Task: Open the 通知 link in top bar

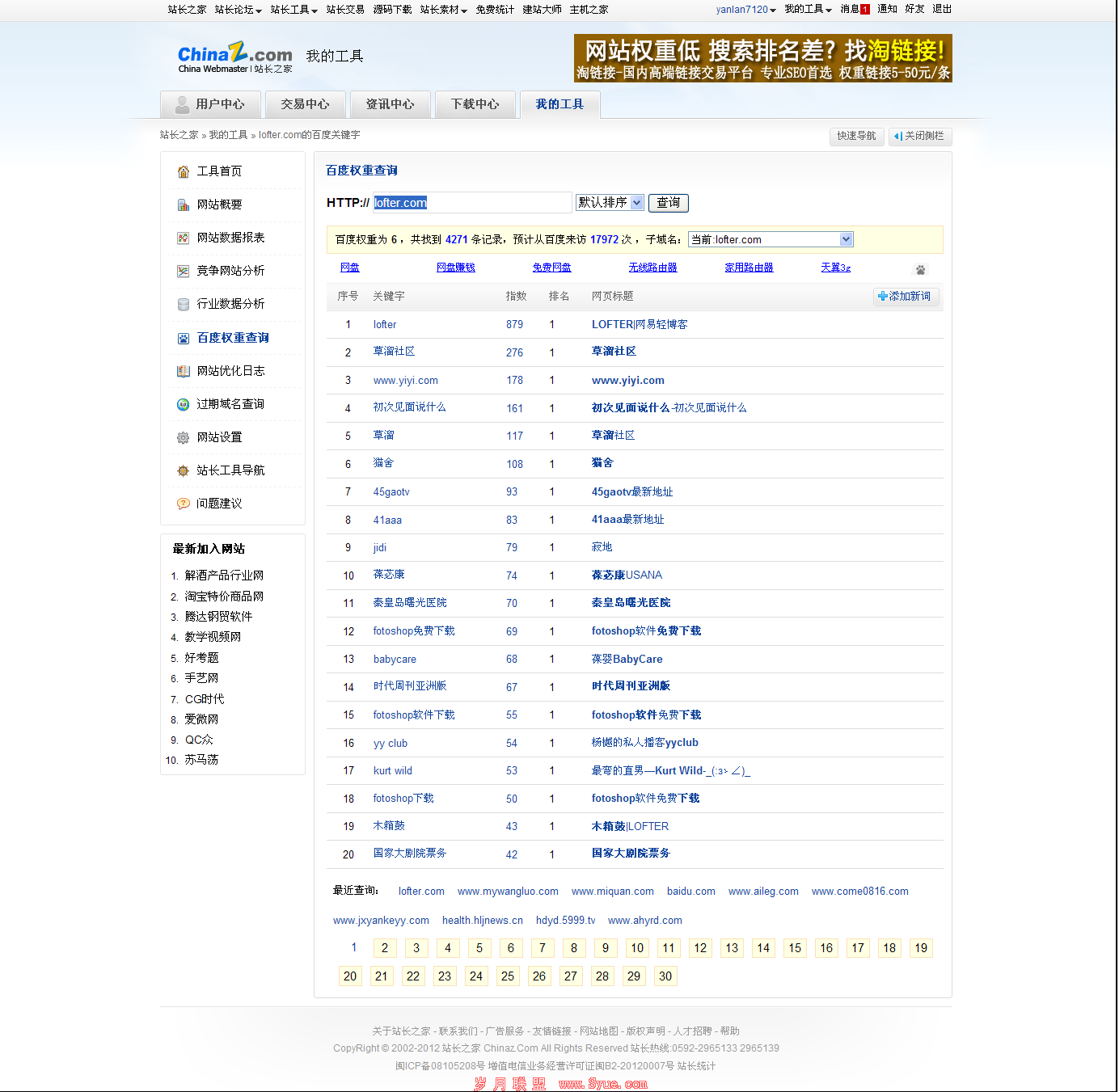Action: [x=887, y=9]
